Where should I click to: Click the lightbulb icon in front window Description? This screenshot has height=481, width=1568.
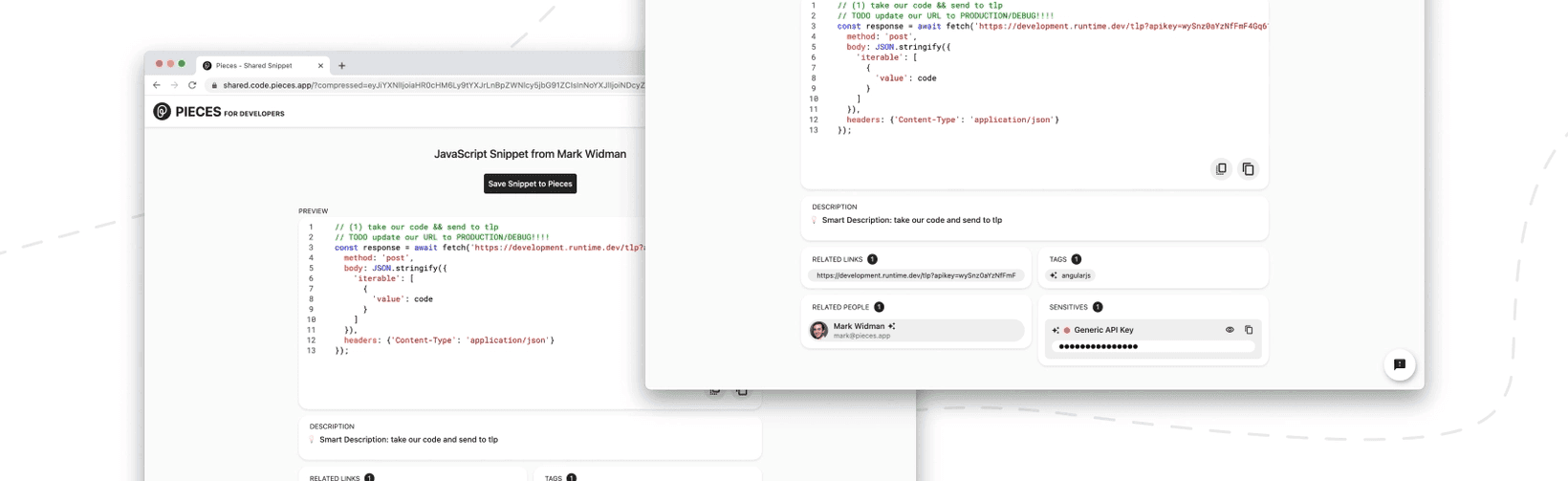(815, 220)
